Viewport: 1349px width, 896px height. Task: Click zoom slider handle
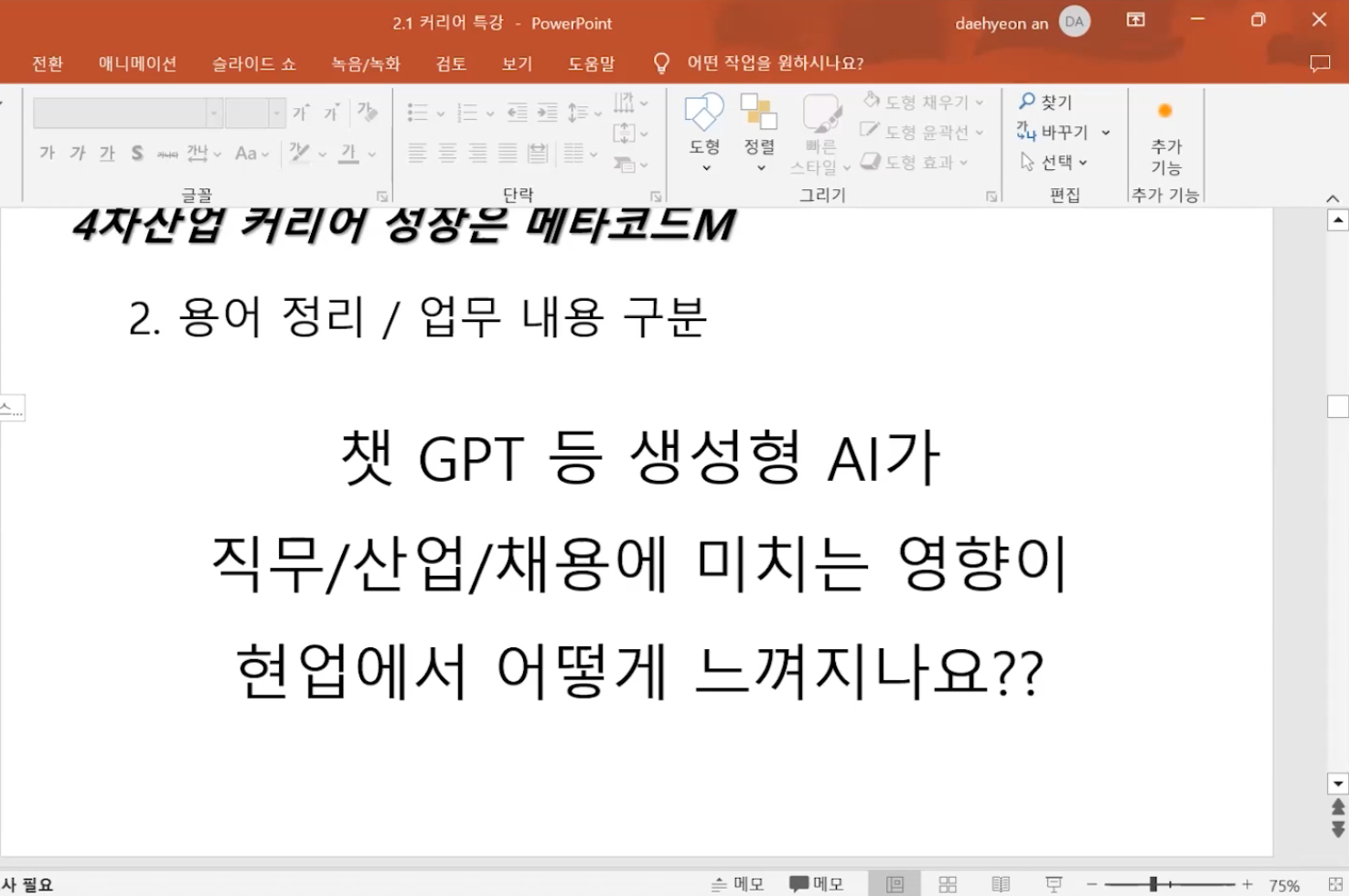point(1153,884)
